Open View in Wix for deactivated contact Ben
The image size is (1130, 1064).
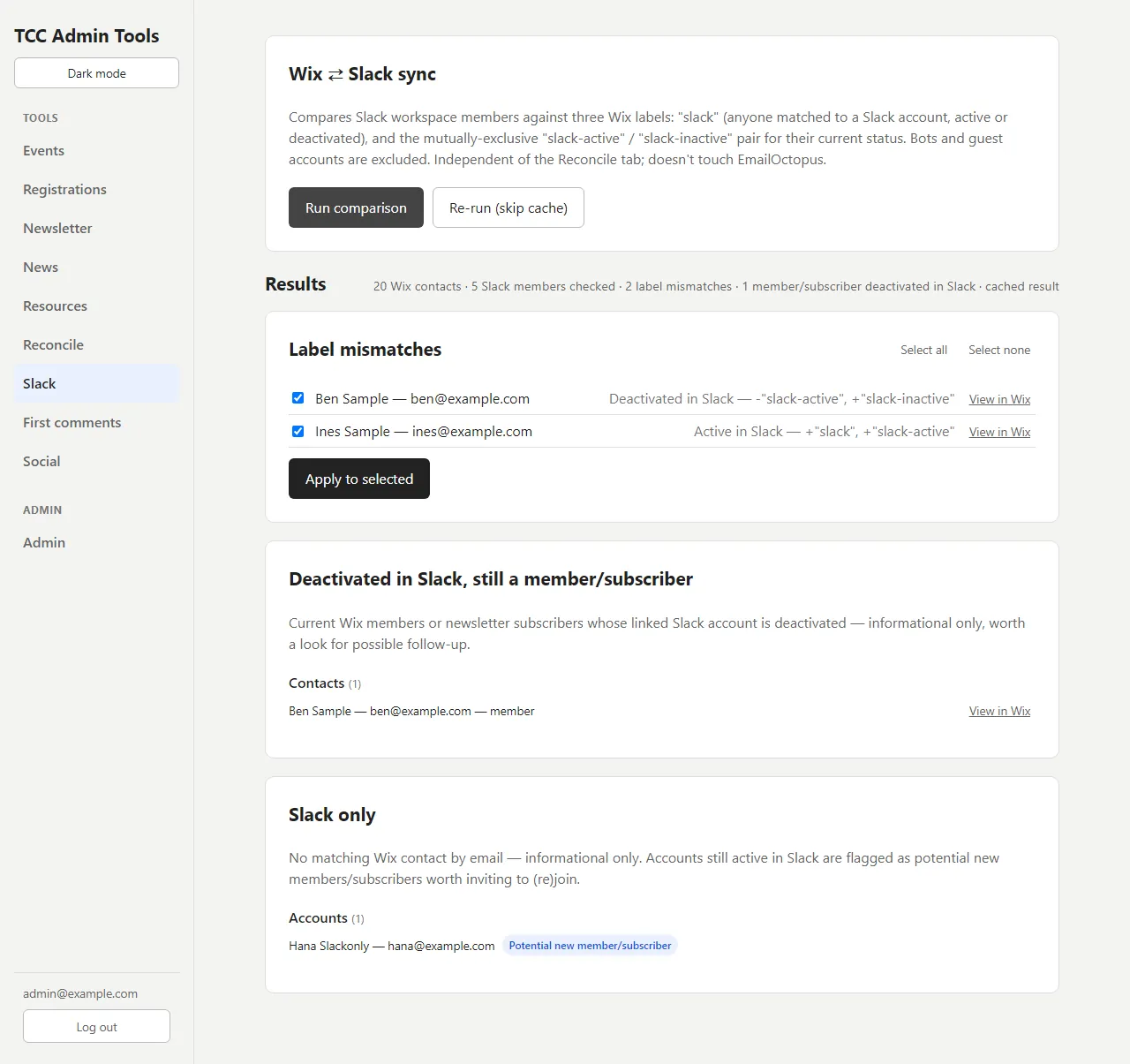pyautogui.click(x=999, y=711)
